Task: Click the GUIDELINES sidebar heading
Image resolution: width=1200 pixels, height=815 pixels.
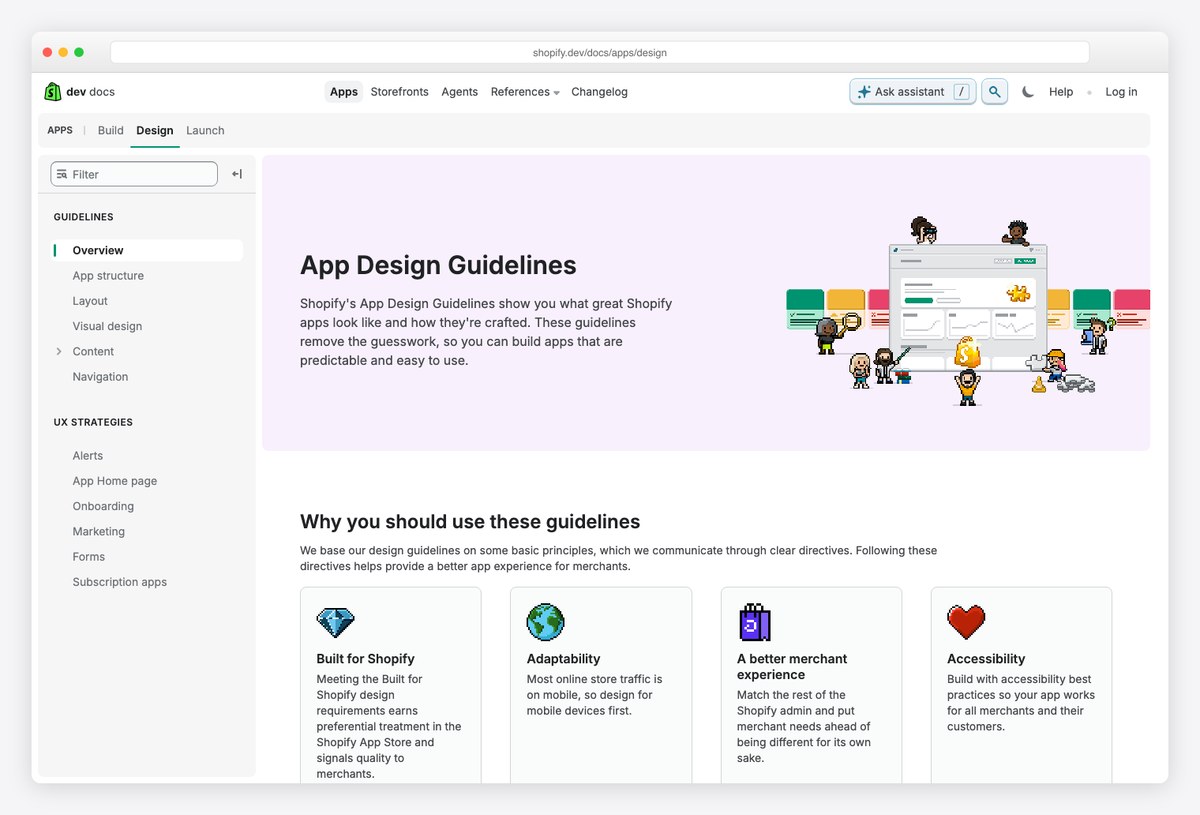Action: pos(83,217)
